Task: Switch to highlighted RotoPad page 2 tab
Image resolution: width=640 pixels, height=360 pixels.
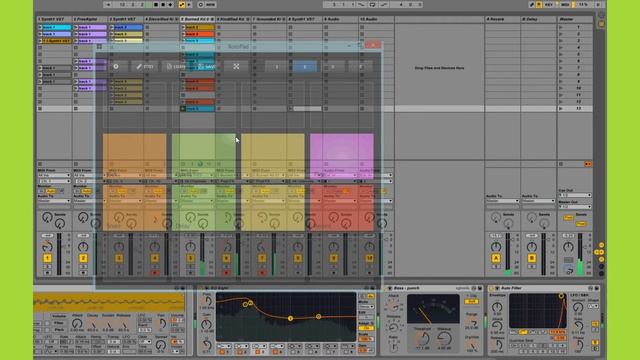Action: (x=304, y=67)
